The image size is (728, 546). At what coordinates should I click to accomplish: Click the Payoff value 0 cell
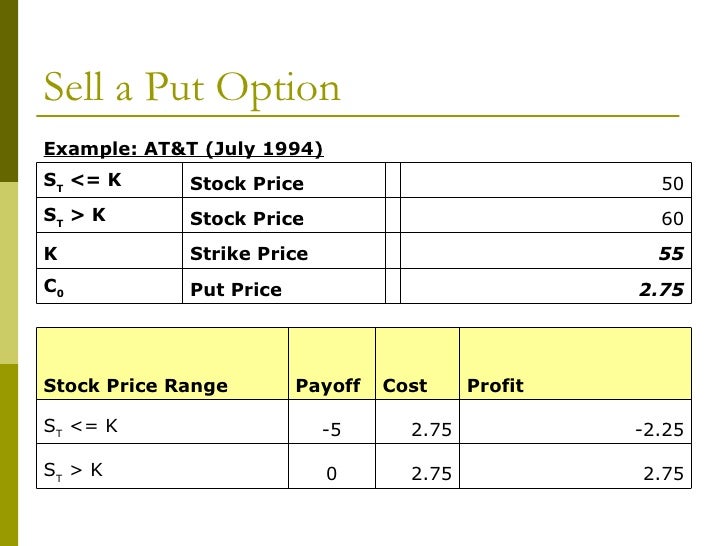pyautogui.click(x=331, y=474)
